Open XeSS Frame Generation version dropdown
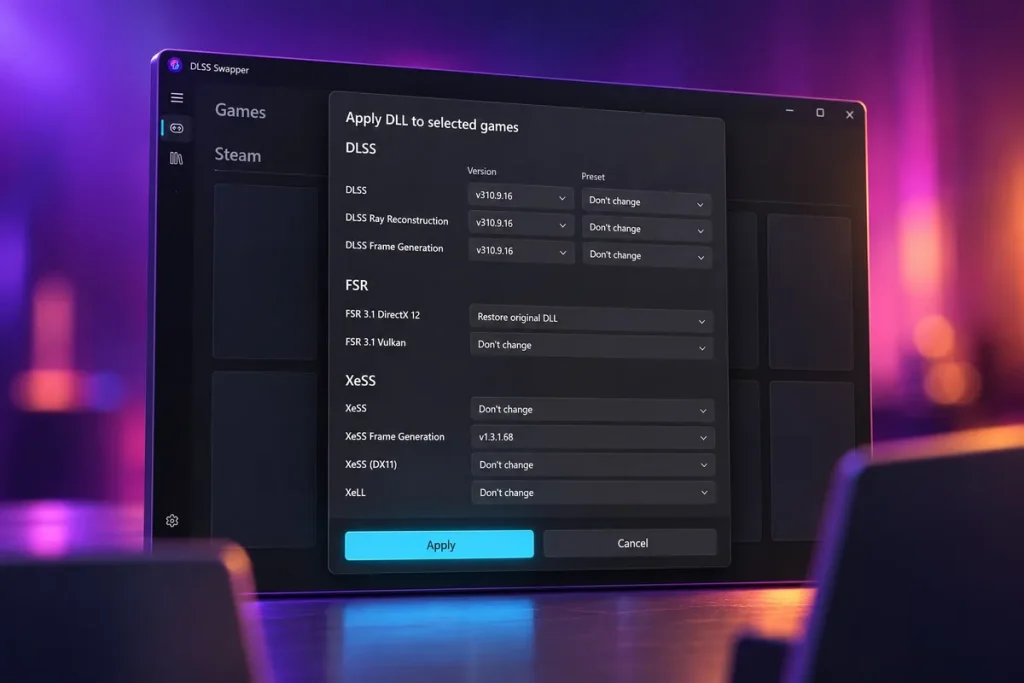 [592, 437]
